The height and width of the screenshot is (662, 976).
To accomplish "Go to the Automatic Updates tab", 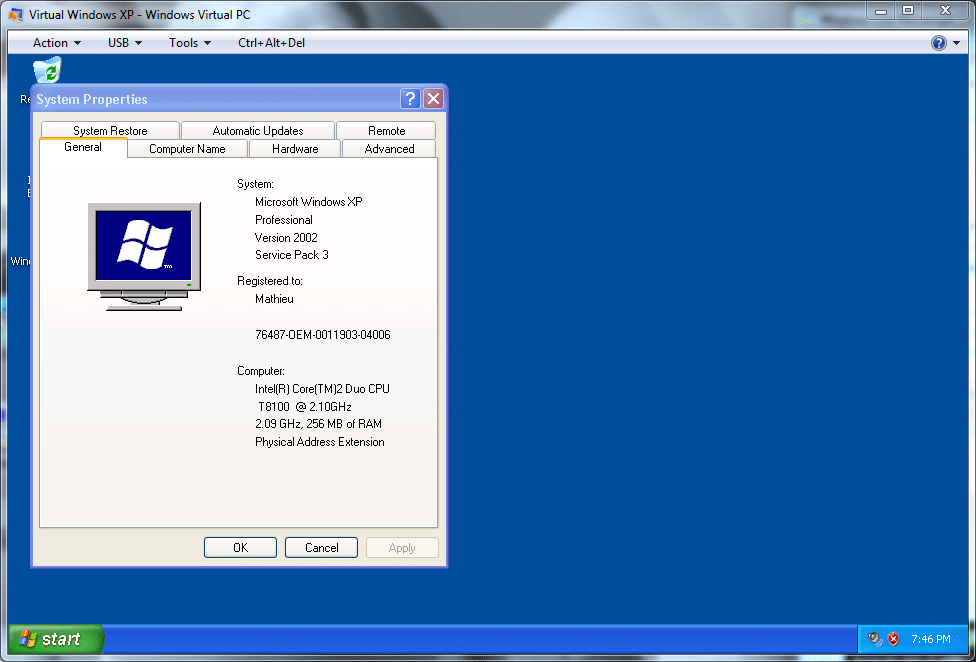I will point(258,131).
